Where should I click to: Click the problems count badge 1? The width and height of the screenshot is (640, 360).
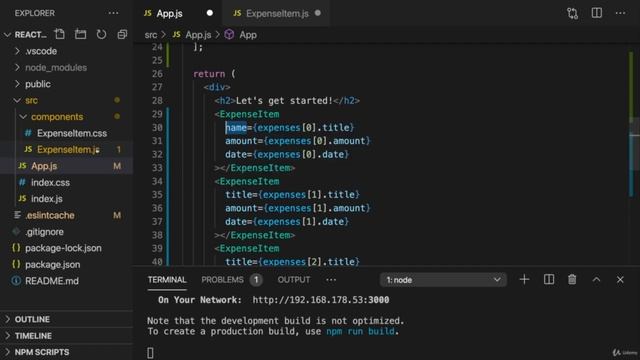click(x=256, y=280)
